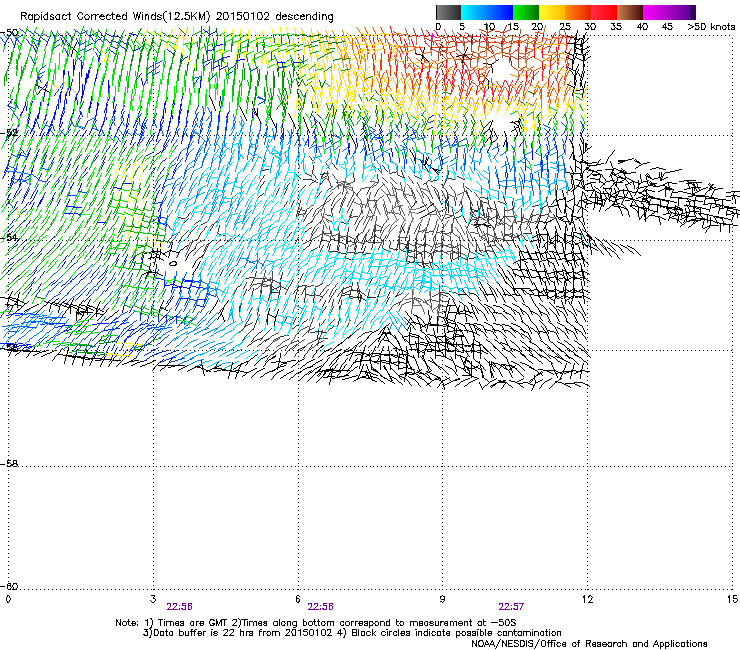Click the '-54' latitude axis label
Viewport: 740px width, 650px height.
9,237
